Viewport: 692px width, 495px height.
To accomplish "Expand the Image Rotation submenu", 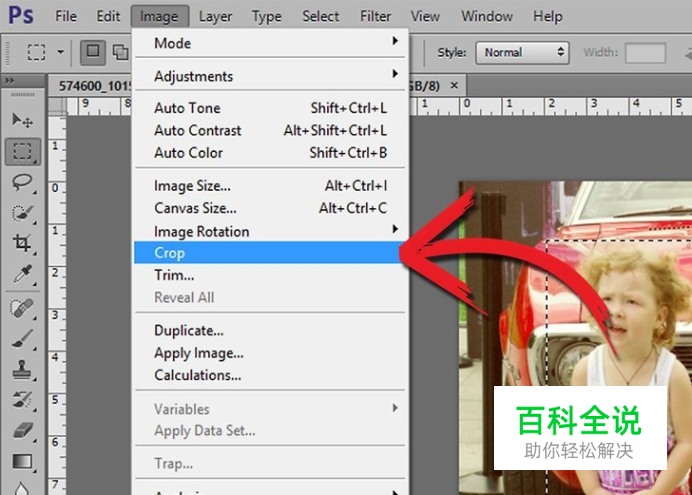I will [x=270, y=231].
